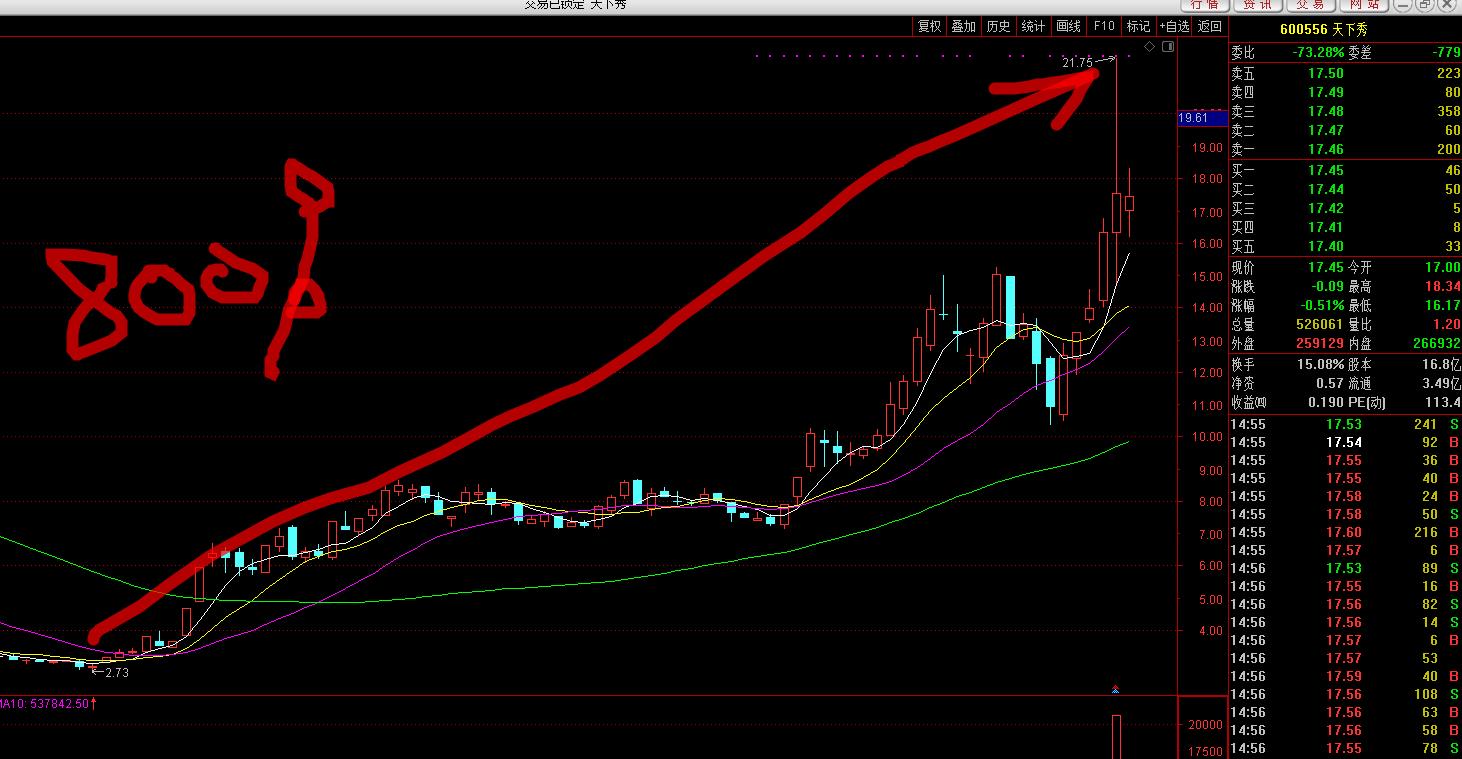This screenshot has height=759, width=1462.
Task: Click the MA10: 537842.50 indicator label
Action: tap(46, 704)
